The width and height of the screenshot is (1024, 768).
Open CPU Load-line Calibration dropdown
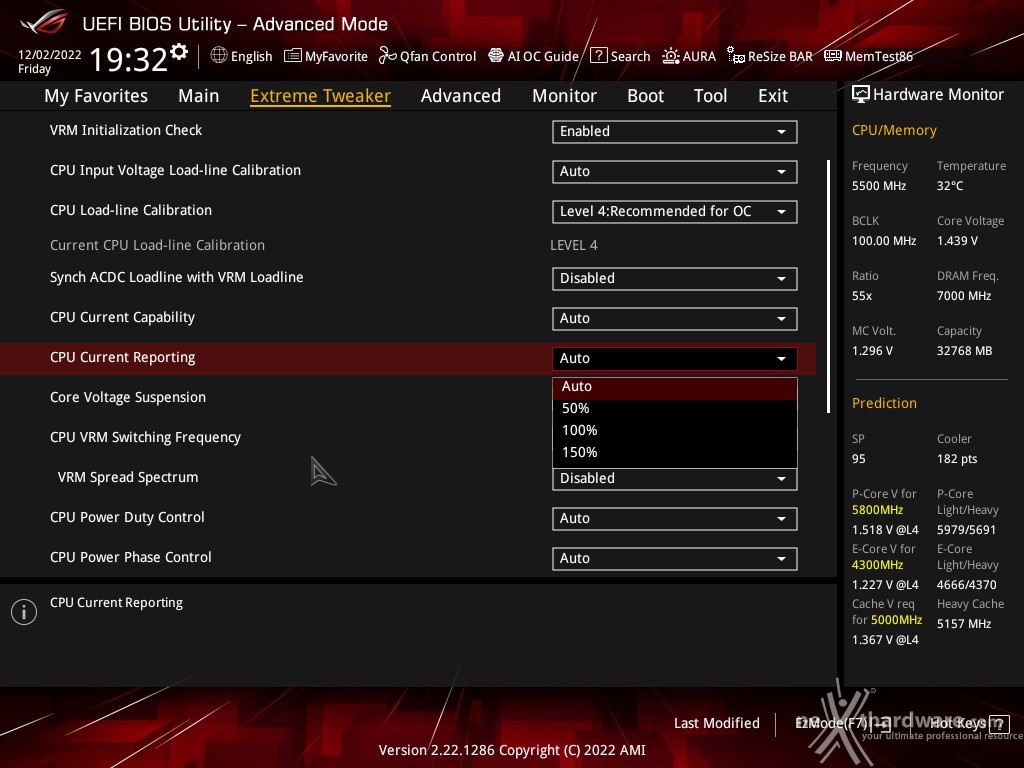pos(675,212)
